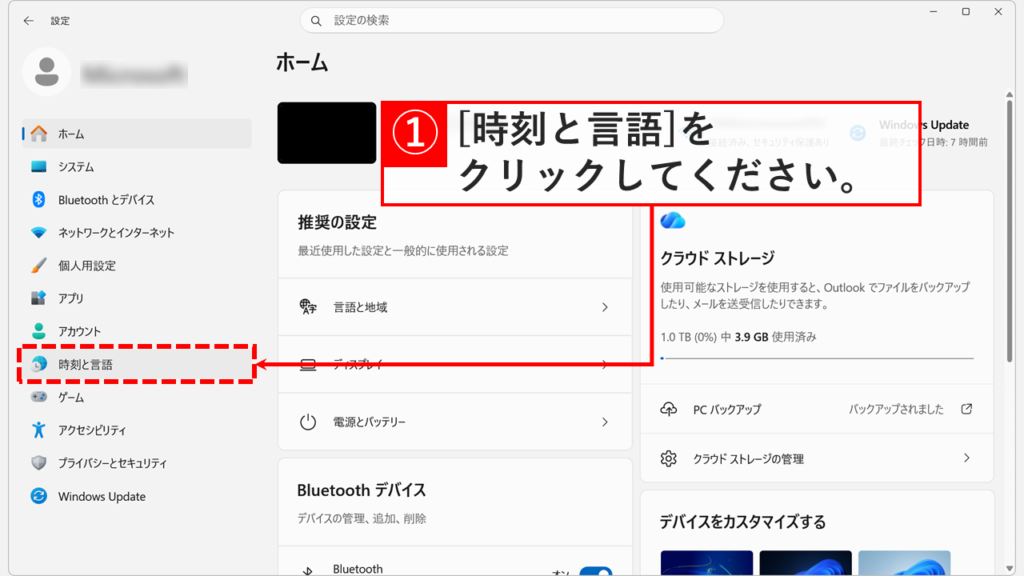Select the light blue wallpaper thumbnail
Screen dimensions: 1024x576
coord(904,563)
